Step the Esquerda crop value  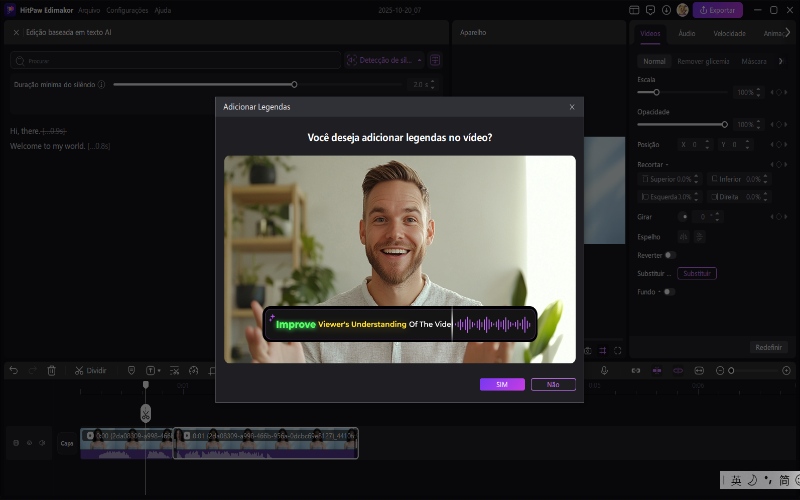click(x=696, y=196)
